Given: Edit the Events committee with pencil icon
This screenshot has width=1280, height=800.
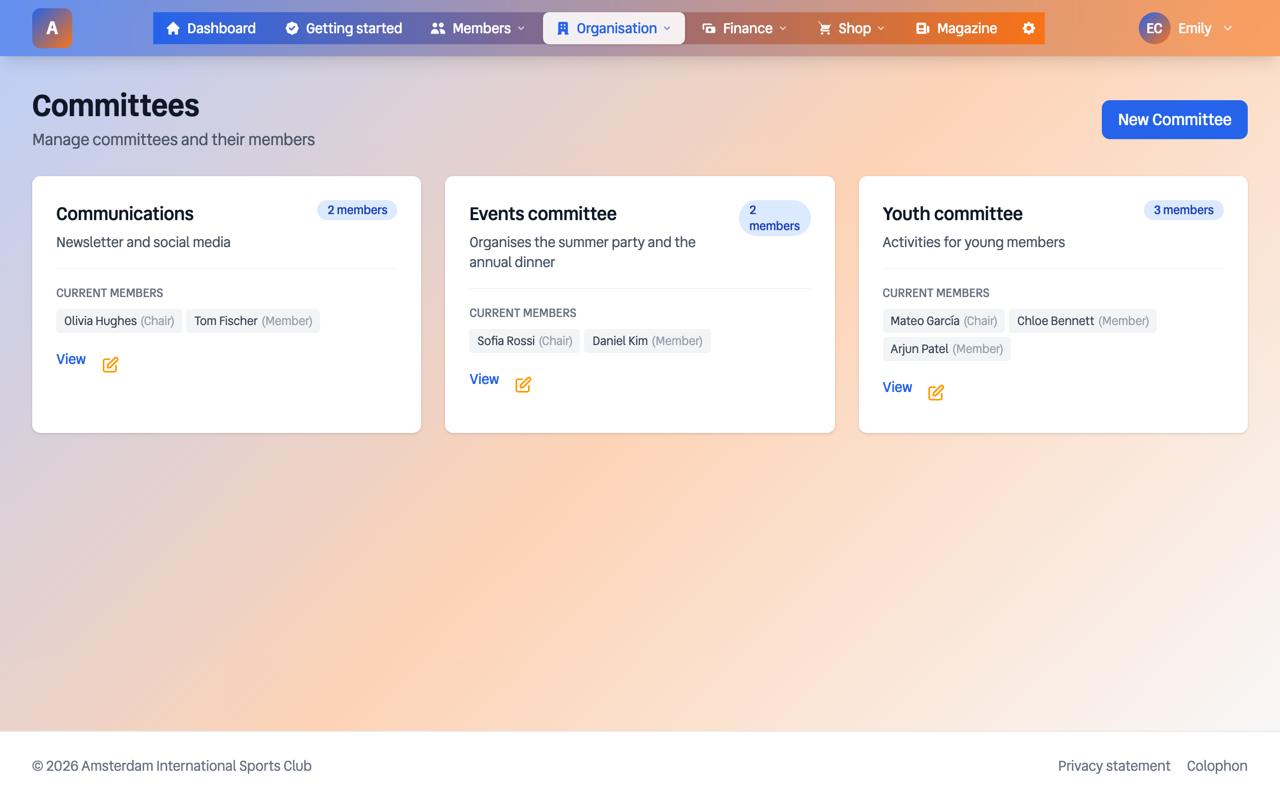Looking at the screenshot, I should point(523,385).
